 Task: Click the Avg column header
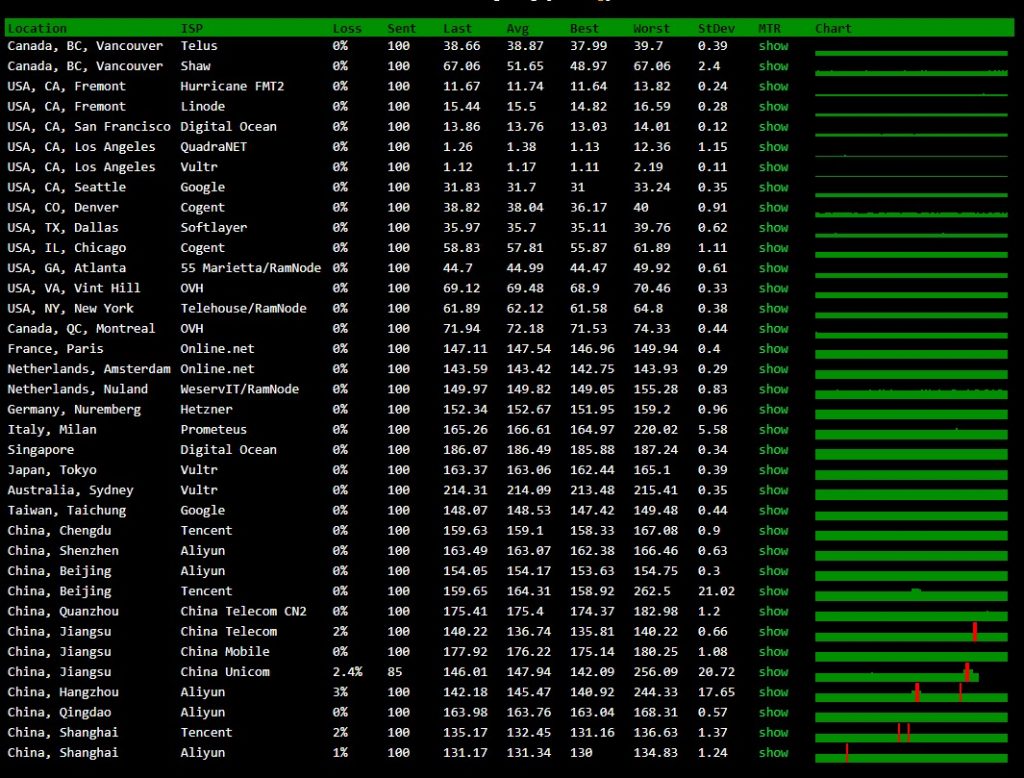pos(517,28)
